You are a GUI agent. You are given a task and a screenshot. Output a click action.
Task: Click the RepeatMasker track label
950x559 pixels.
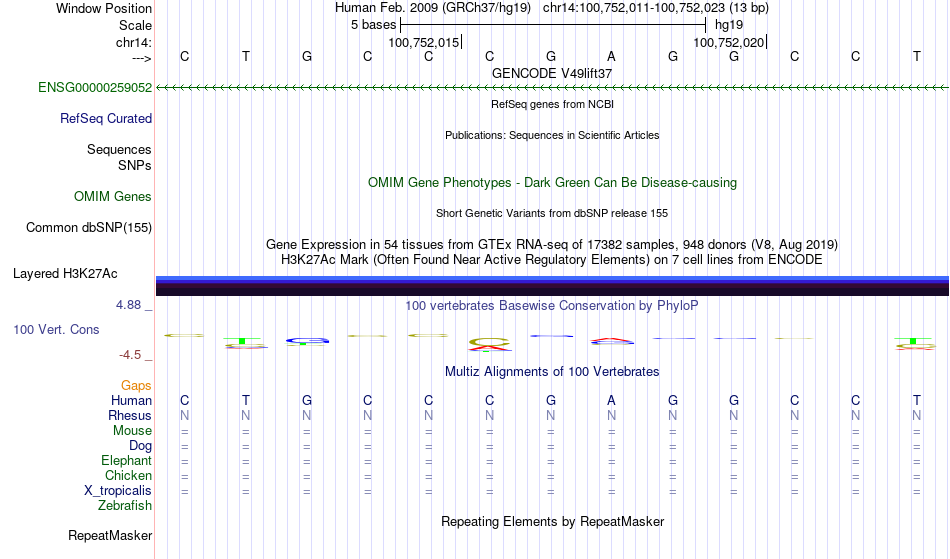pyautogui.click(x=110, y=535)
